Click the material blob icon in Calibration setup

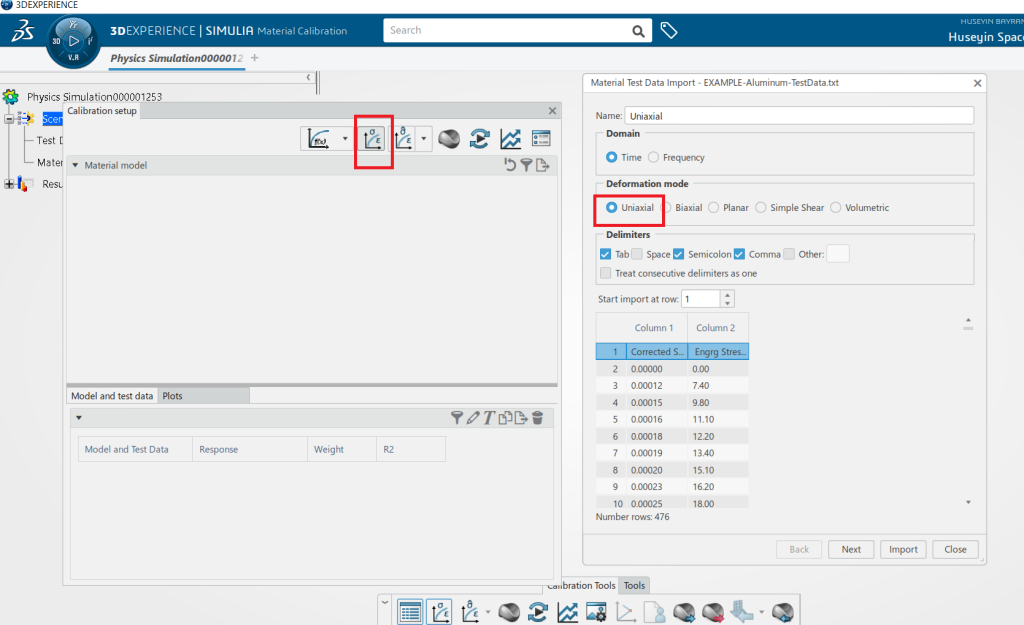coord(450,139)
